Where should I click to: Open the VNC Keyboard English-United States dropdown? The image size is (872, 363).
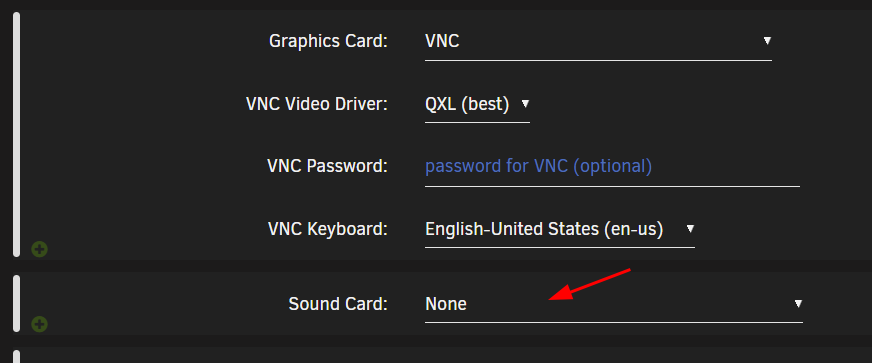559,228
